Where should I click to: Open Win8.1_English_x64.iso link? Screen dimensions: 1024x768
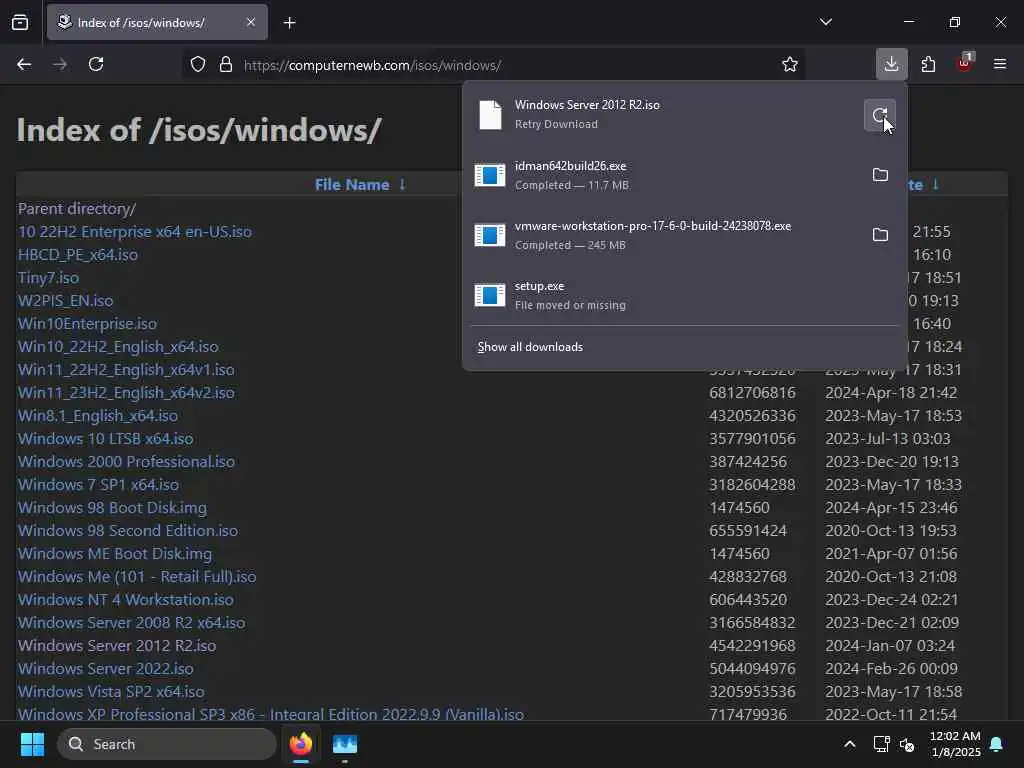click(x=98, y=415)
